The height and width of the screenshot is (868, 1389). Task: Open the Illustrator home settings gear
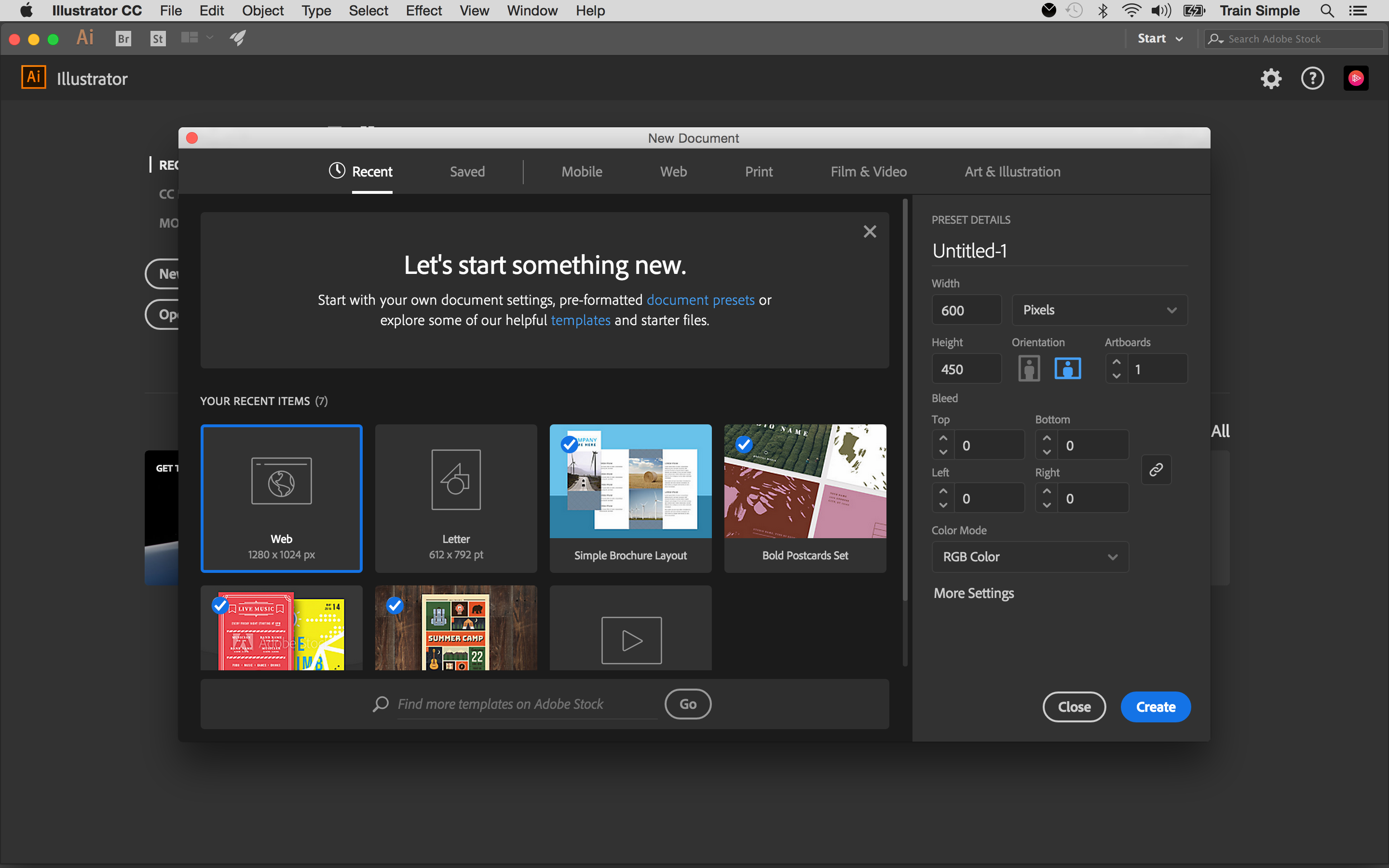[x=1270, y=78]
